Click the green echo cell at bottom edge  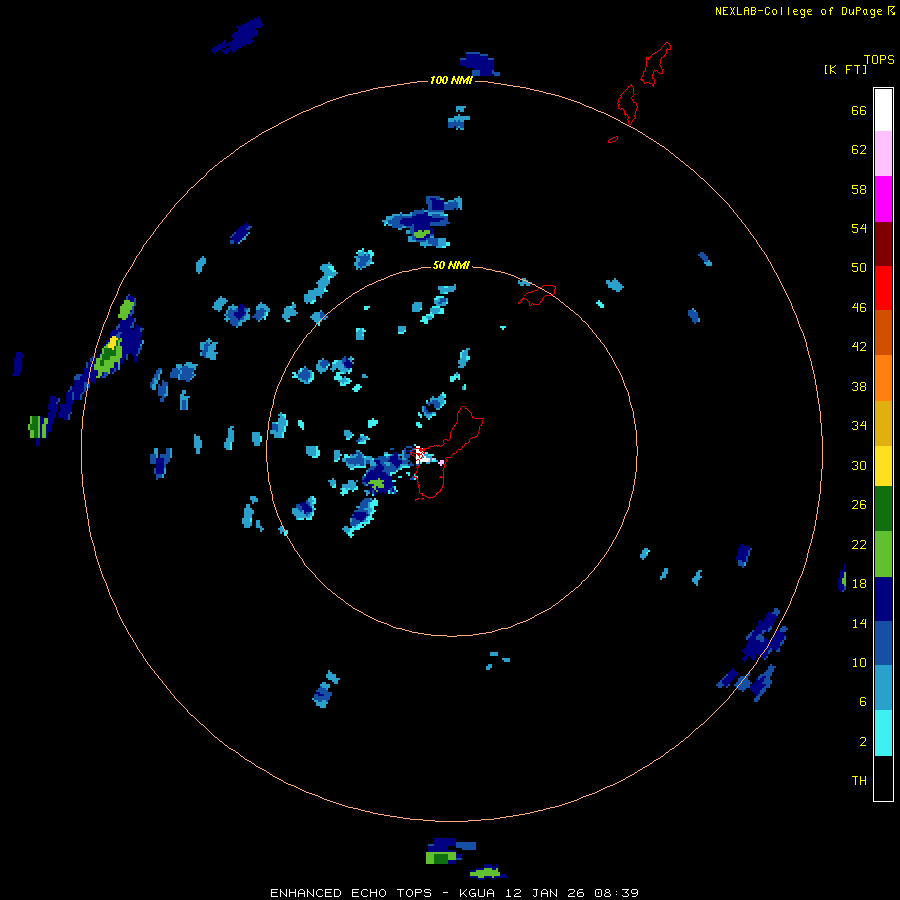tap(441, 858)
